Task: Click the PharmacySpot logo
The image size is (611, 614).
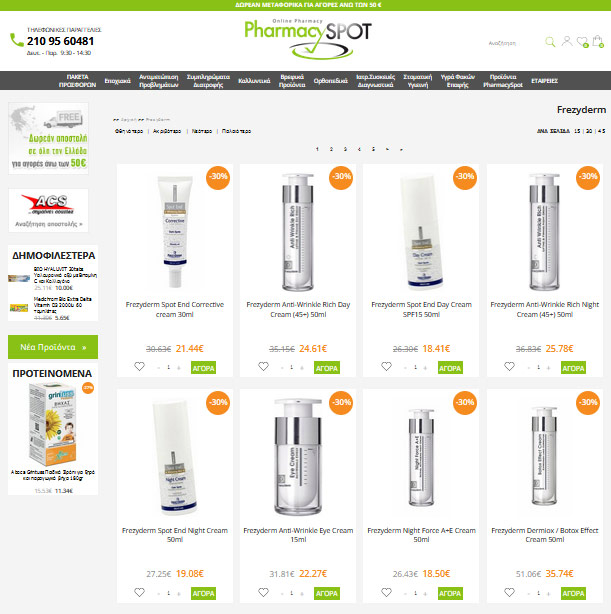Action: click(x=308, y=39)
